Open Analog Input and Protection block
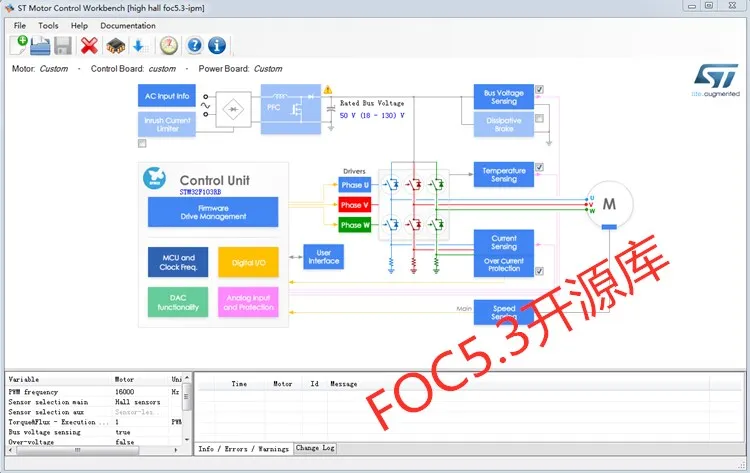Viewport: 750px width, 473px height. 248,302
